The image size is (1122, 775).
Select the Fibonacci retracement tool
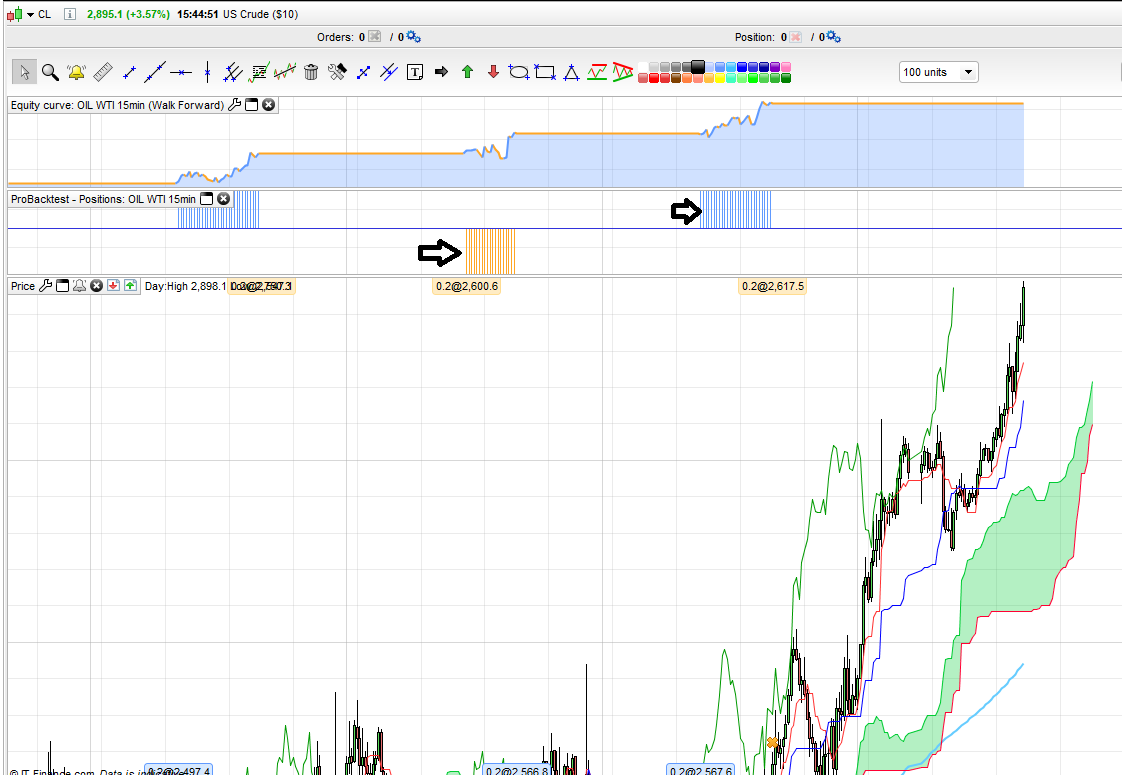point(259,72)
